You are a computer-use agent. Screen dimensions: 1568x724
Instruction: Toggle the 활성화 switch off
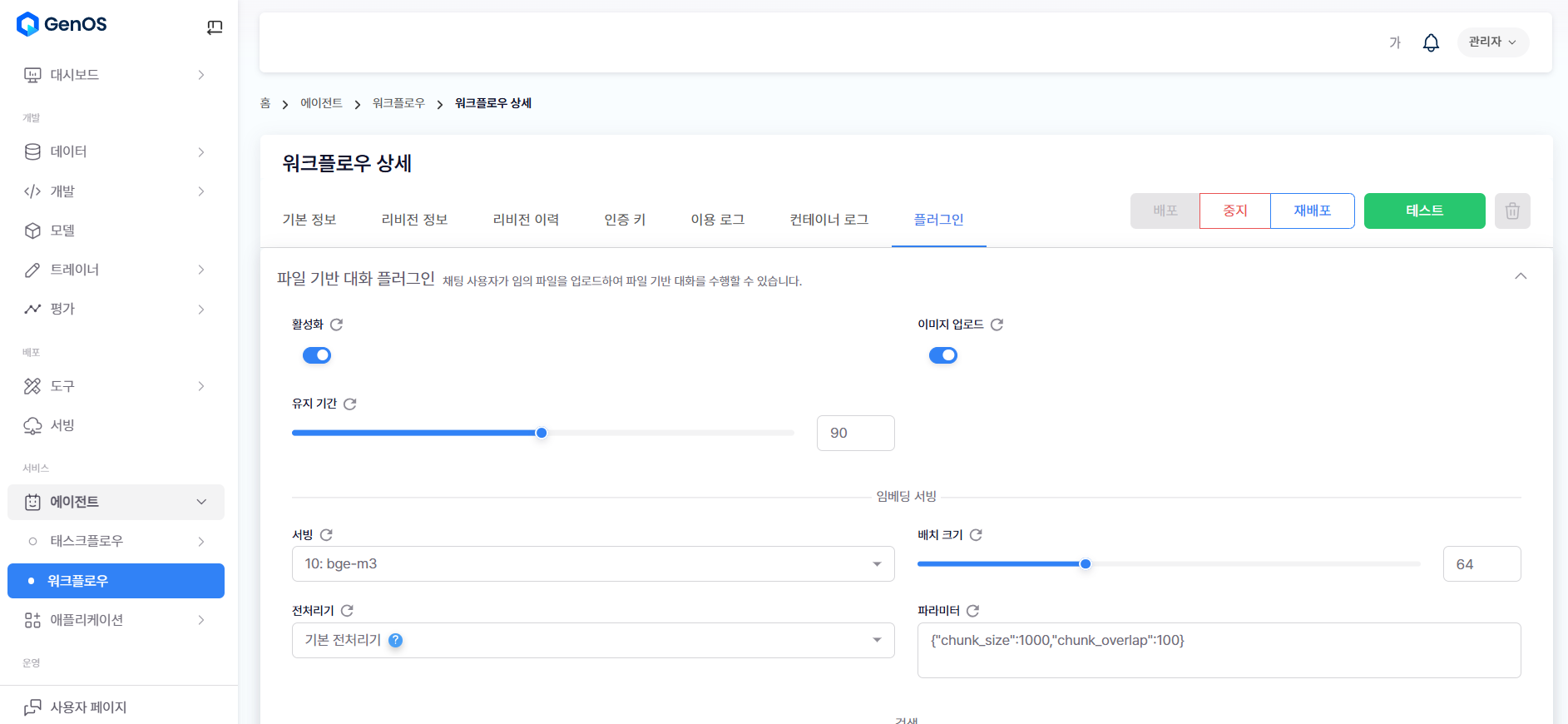(x=317, y=355)
